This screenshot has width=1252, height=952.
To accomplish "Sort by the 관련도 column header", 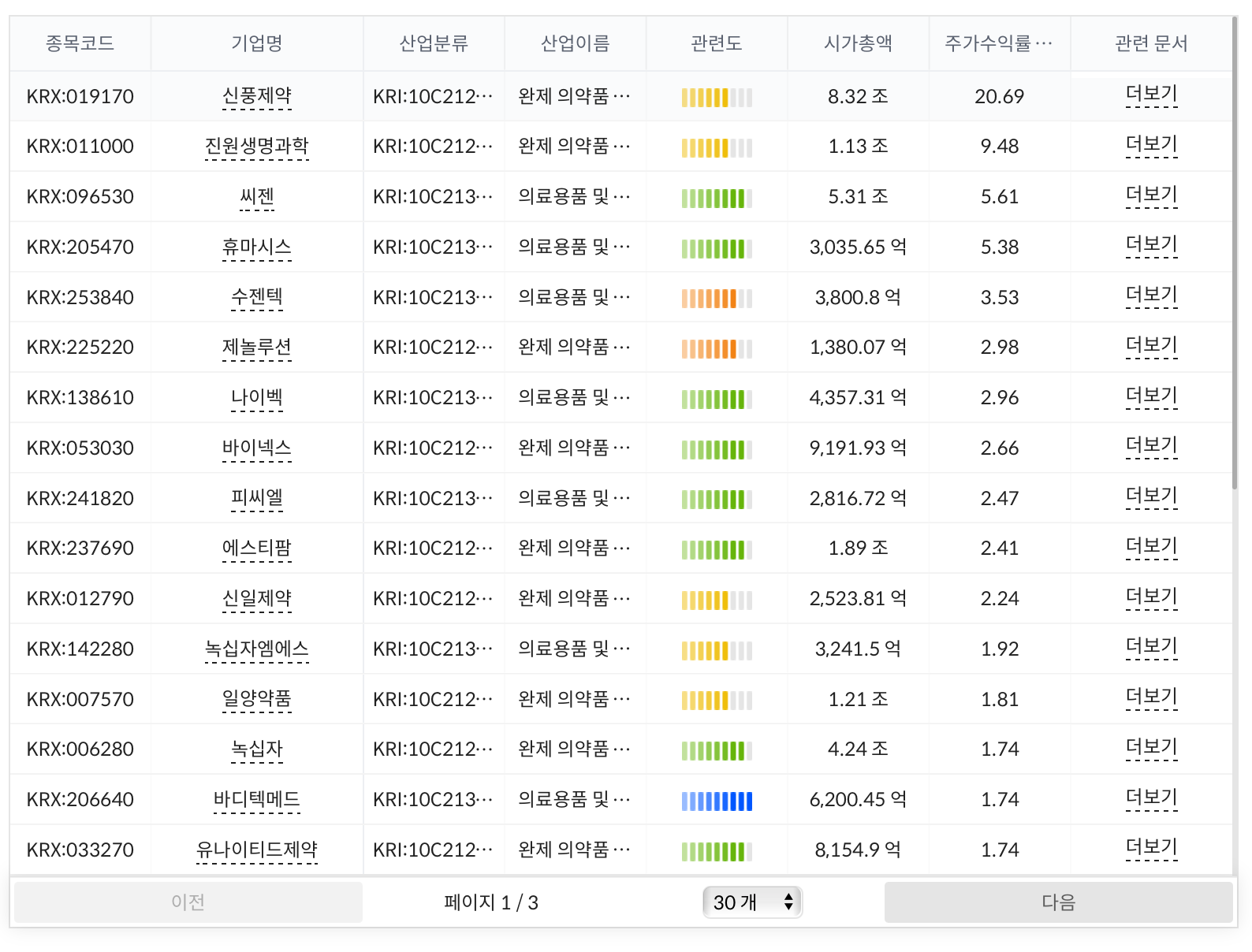I will (x=717, y=43).
